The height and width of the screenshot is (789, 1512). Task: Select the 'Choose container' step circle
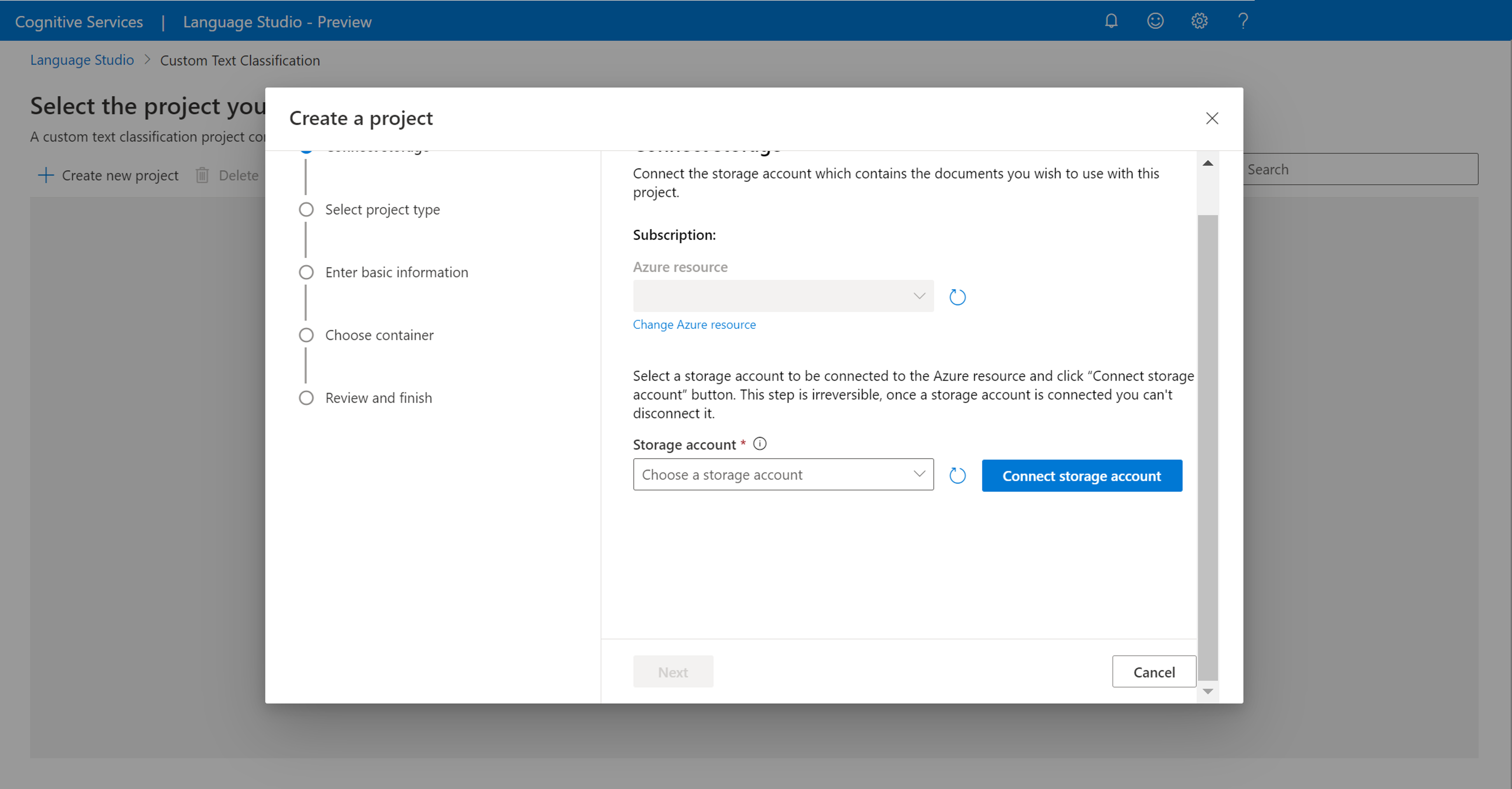(306, 335)
